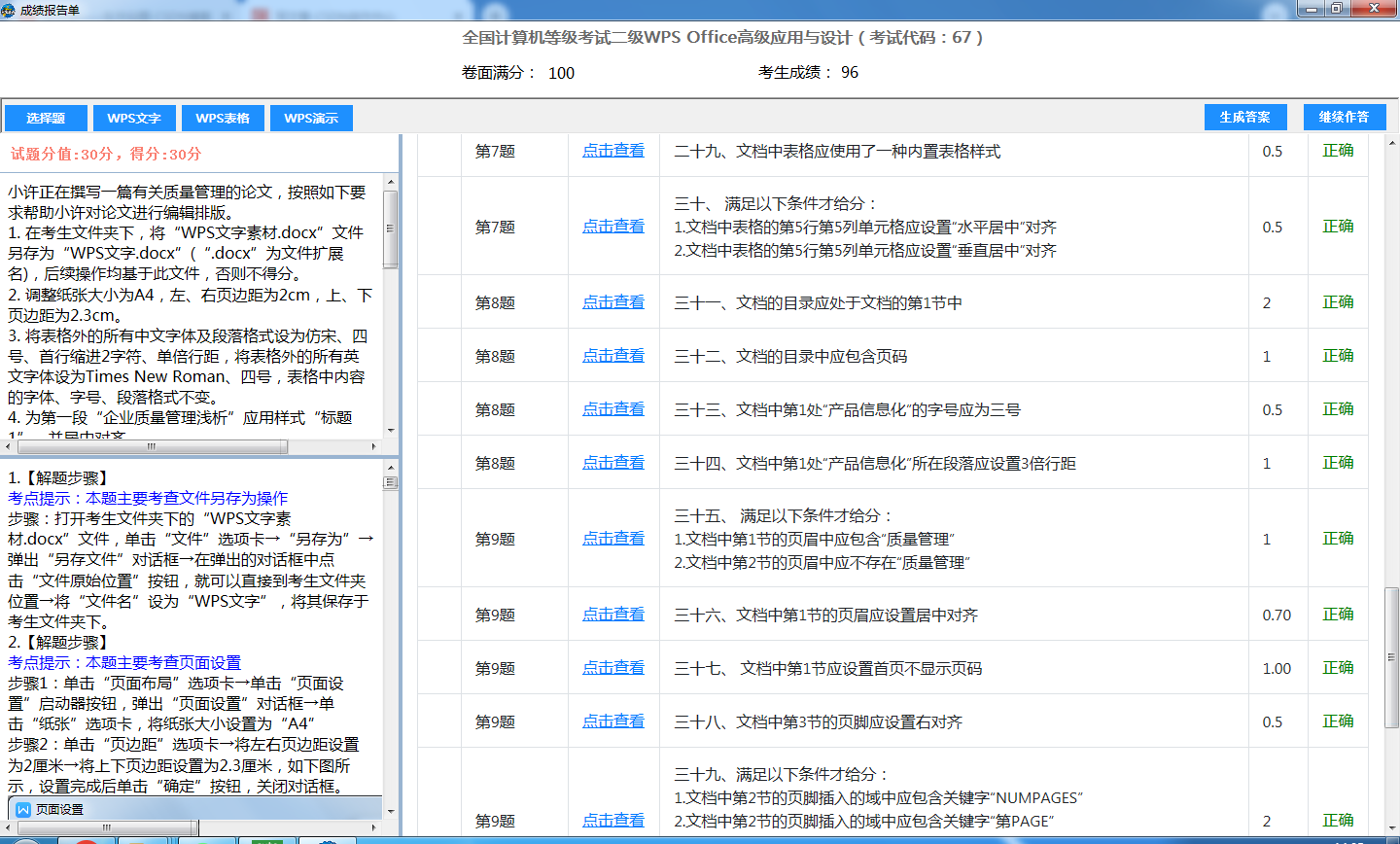This screenshot has height=844, width=1400.
Task: Click 第9题 cell in the 三十六 row
Action: 495,615
